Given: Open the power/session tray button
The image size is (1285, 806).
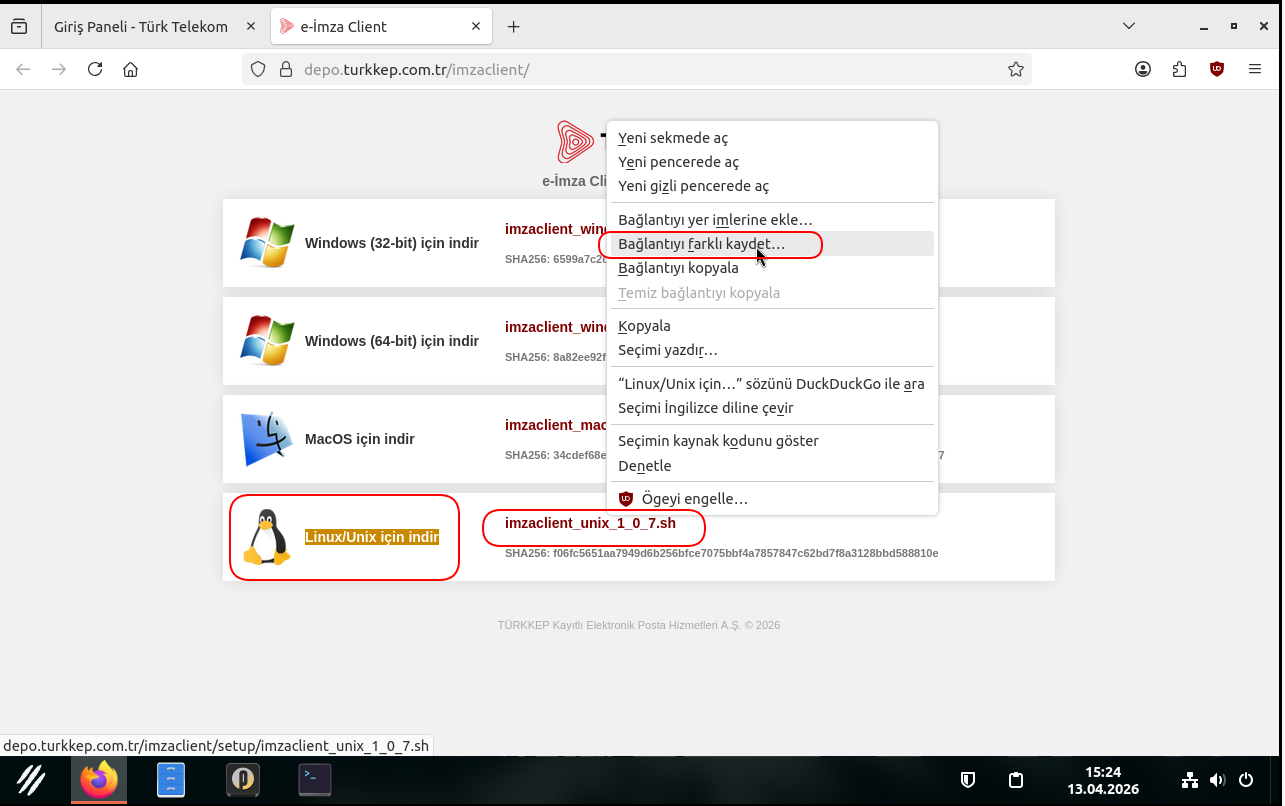Looking at the screenshot, I should 1246,780.
